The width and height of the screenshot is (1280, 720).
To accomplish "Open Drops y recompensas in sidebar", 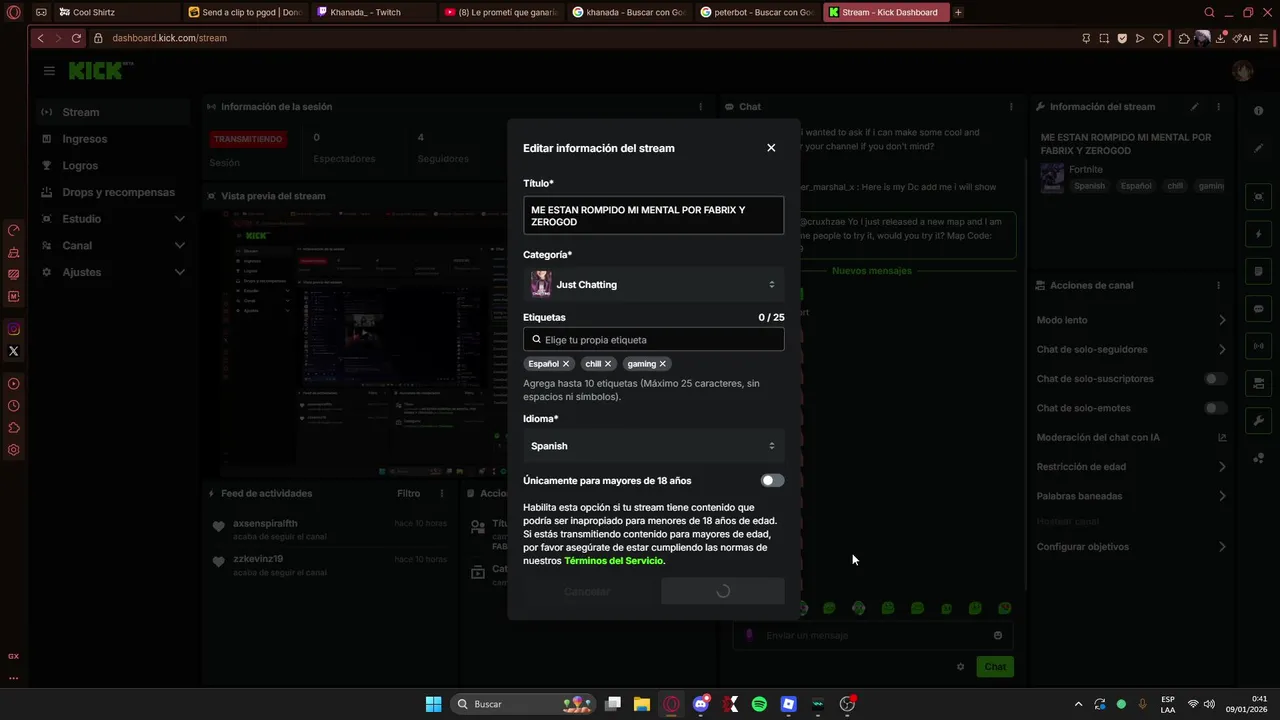I will (x=112, y=192).
